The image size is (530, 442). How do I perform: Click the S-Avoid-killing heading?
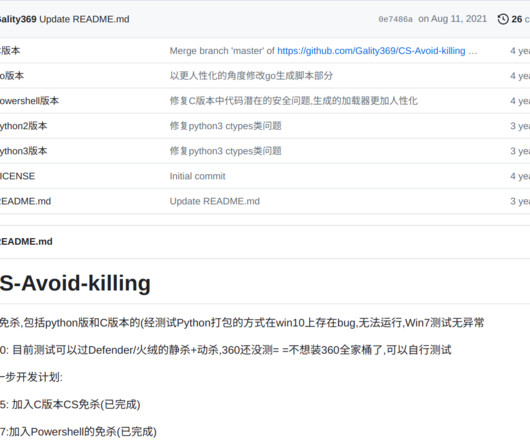[75, 283]
